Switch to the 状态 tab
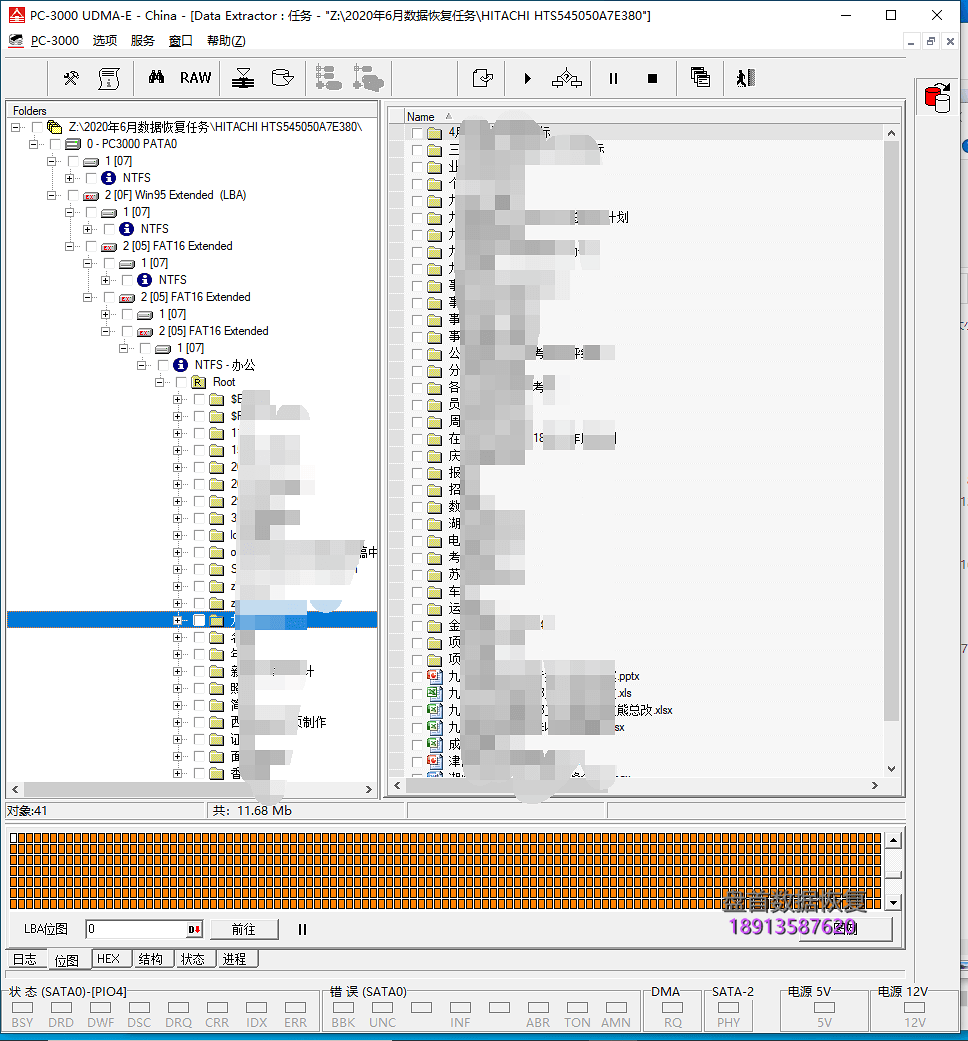The width and height of the screenshot is (968, 1041). click(x=193, y=959)
